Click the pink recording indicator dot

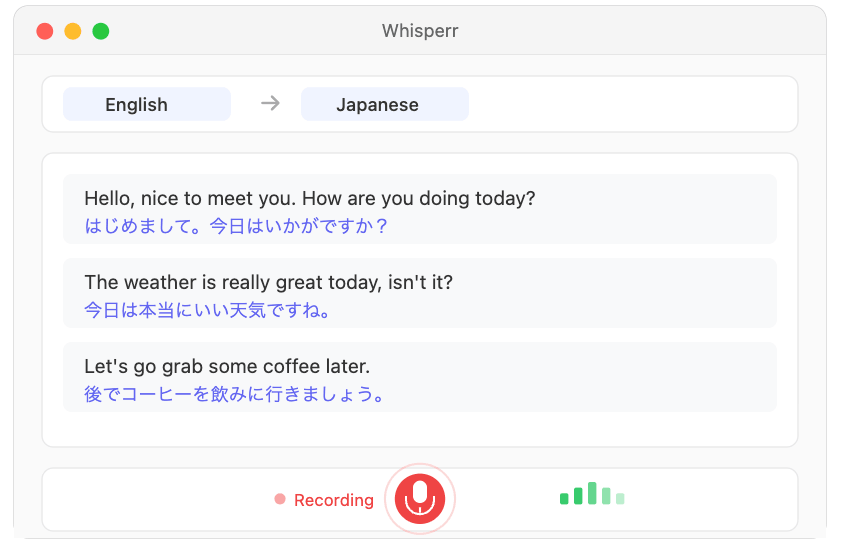(x=280, y=499)
